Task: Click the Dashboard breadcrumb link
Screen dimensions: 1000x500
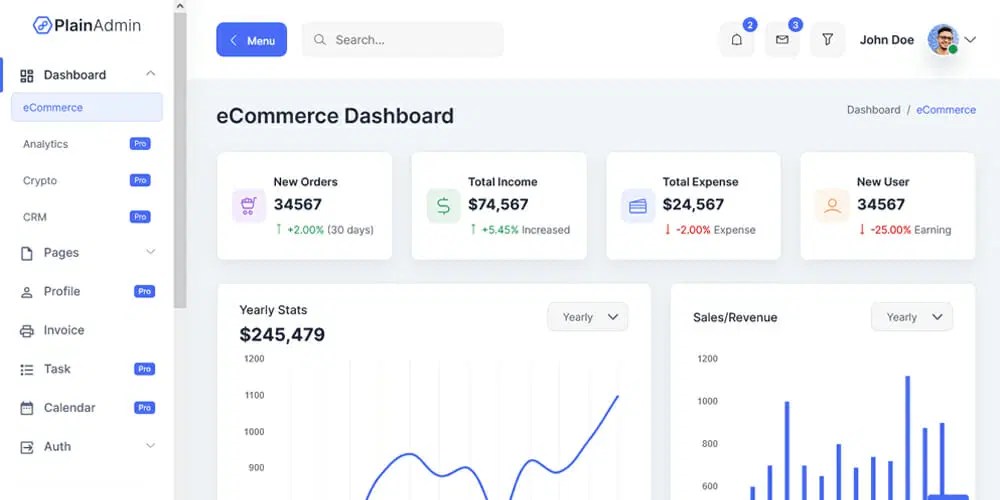Action: [874, 110]
